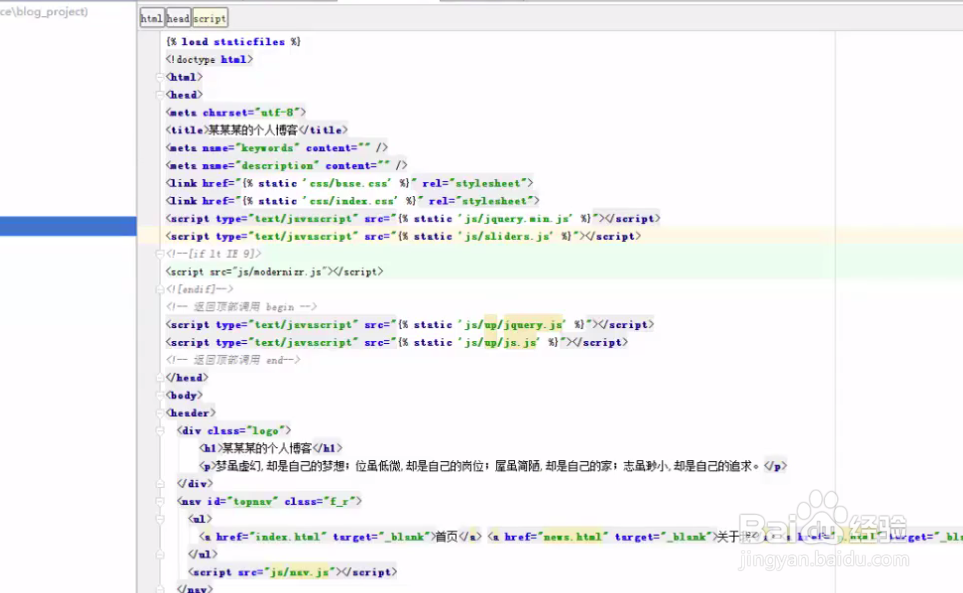
Task: Click the 'js/sliders.js' script line
Action: (403, 236)
